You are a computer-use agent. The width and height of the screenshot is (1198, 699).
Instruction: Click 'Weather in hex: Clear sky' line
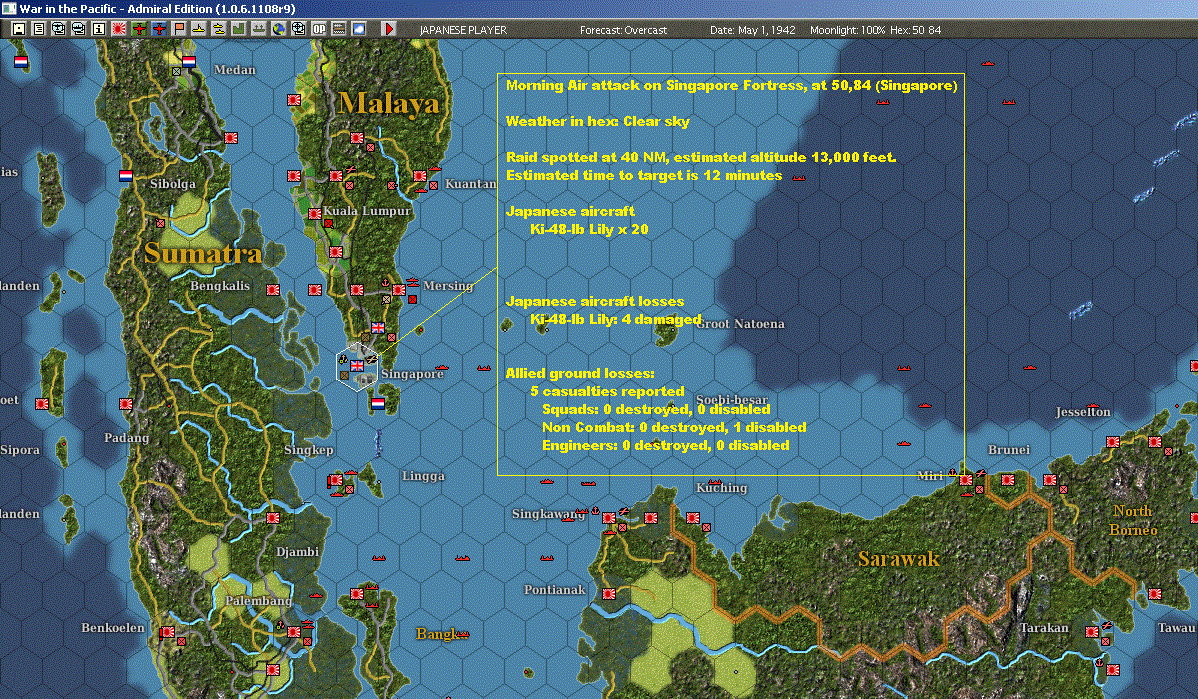click(x=597, y=121)
